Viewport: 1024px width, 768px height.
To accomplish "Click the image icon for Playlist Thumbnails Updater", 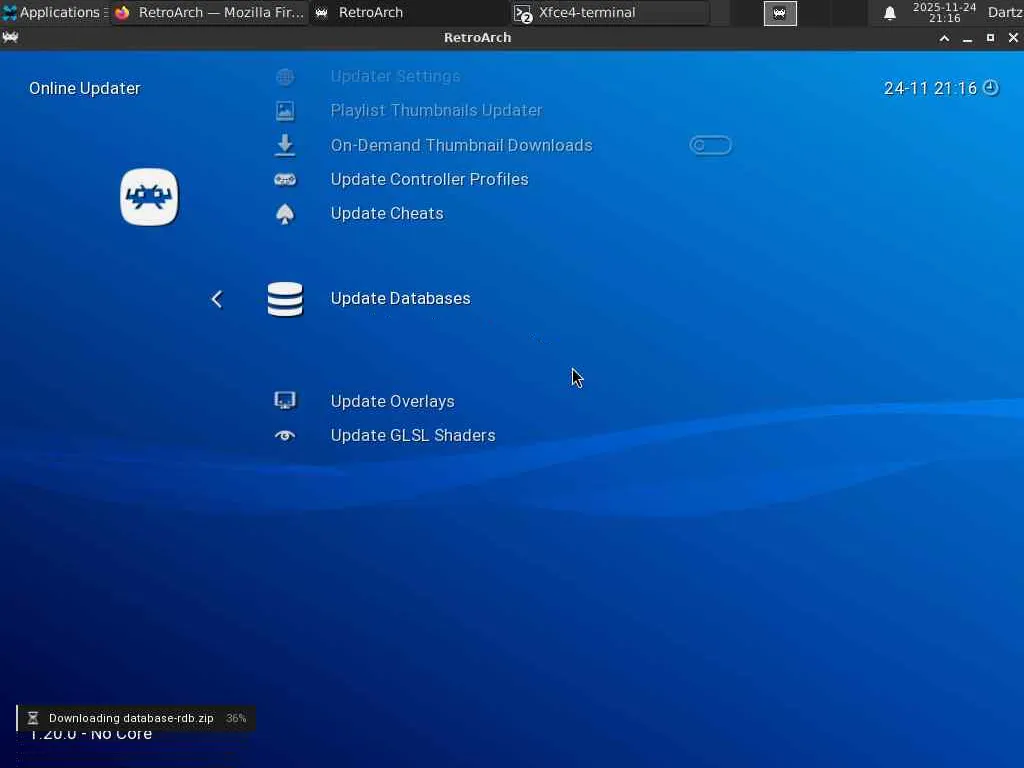I will 285,110.
